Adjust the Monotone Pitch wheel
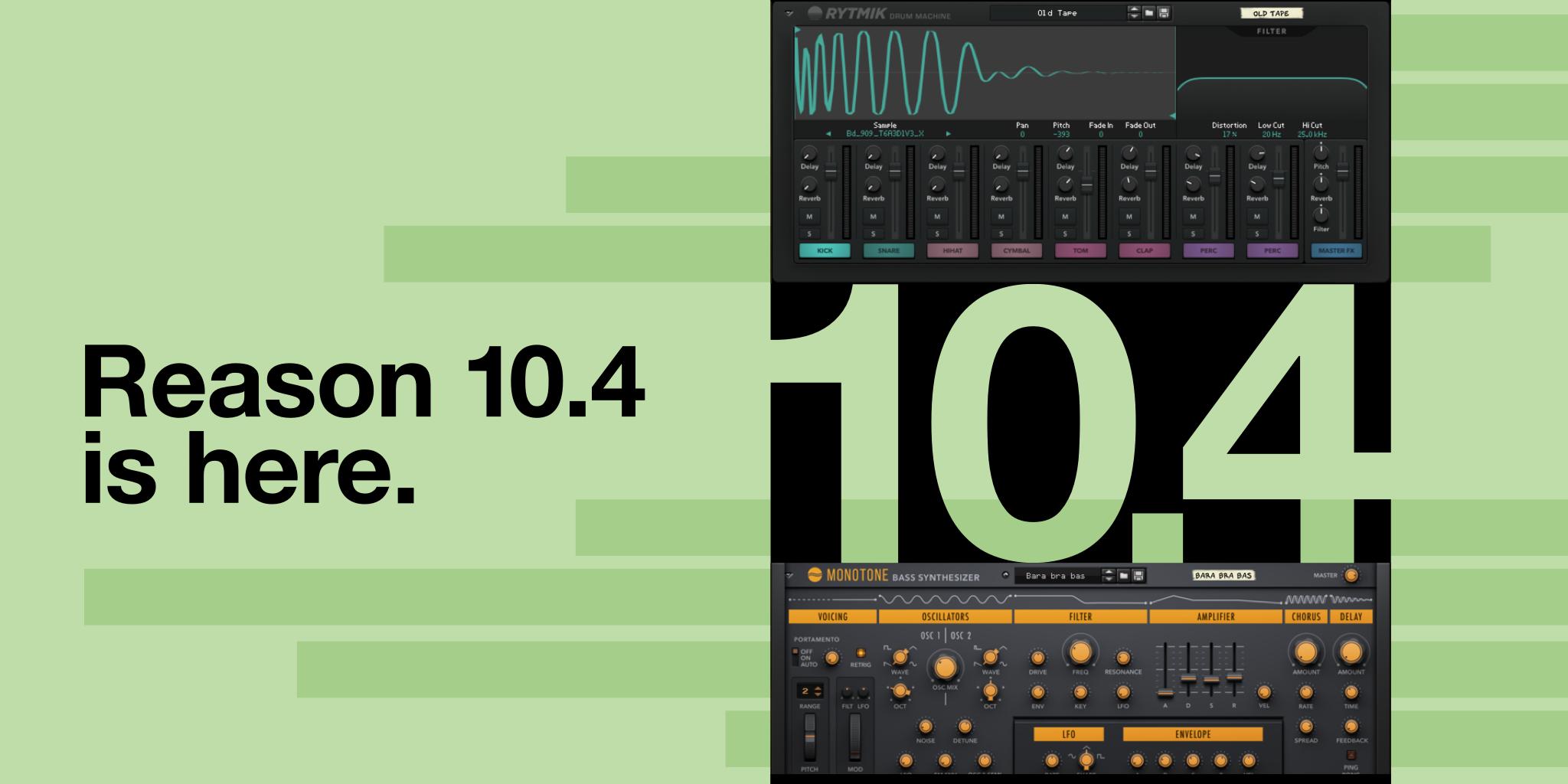1568x784 pixels. tap(809, 737)
